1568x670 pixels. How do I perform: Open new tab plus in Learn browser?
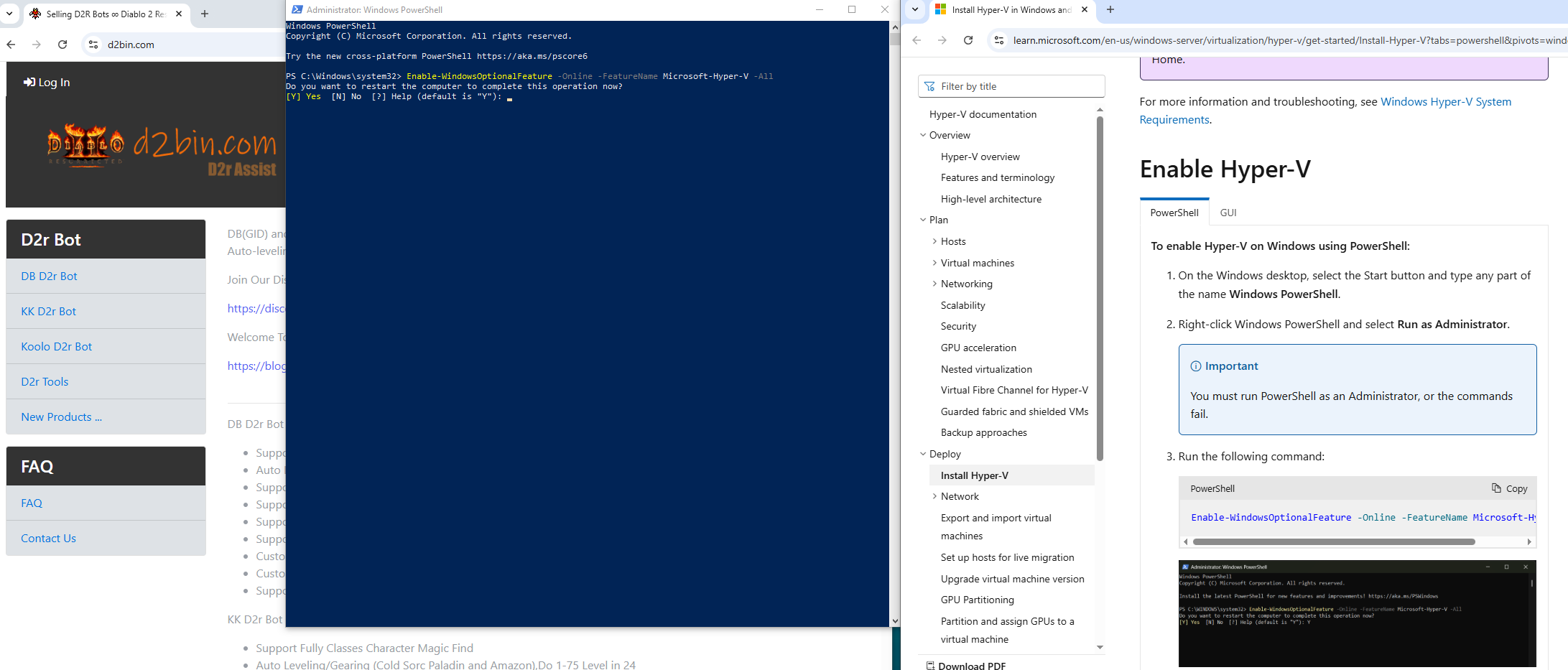1110,9
